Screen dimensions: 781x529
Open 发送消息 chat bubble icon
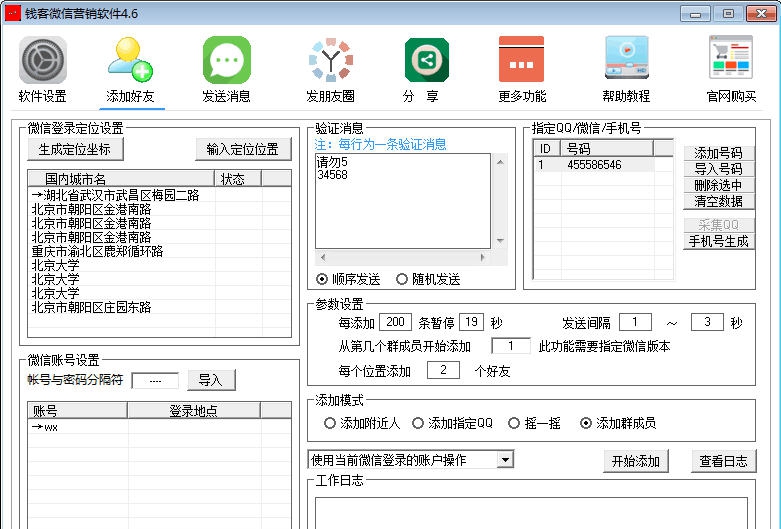pyautogui.click(x=227, y=60)
